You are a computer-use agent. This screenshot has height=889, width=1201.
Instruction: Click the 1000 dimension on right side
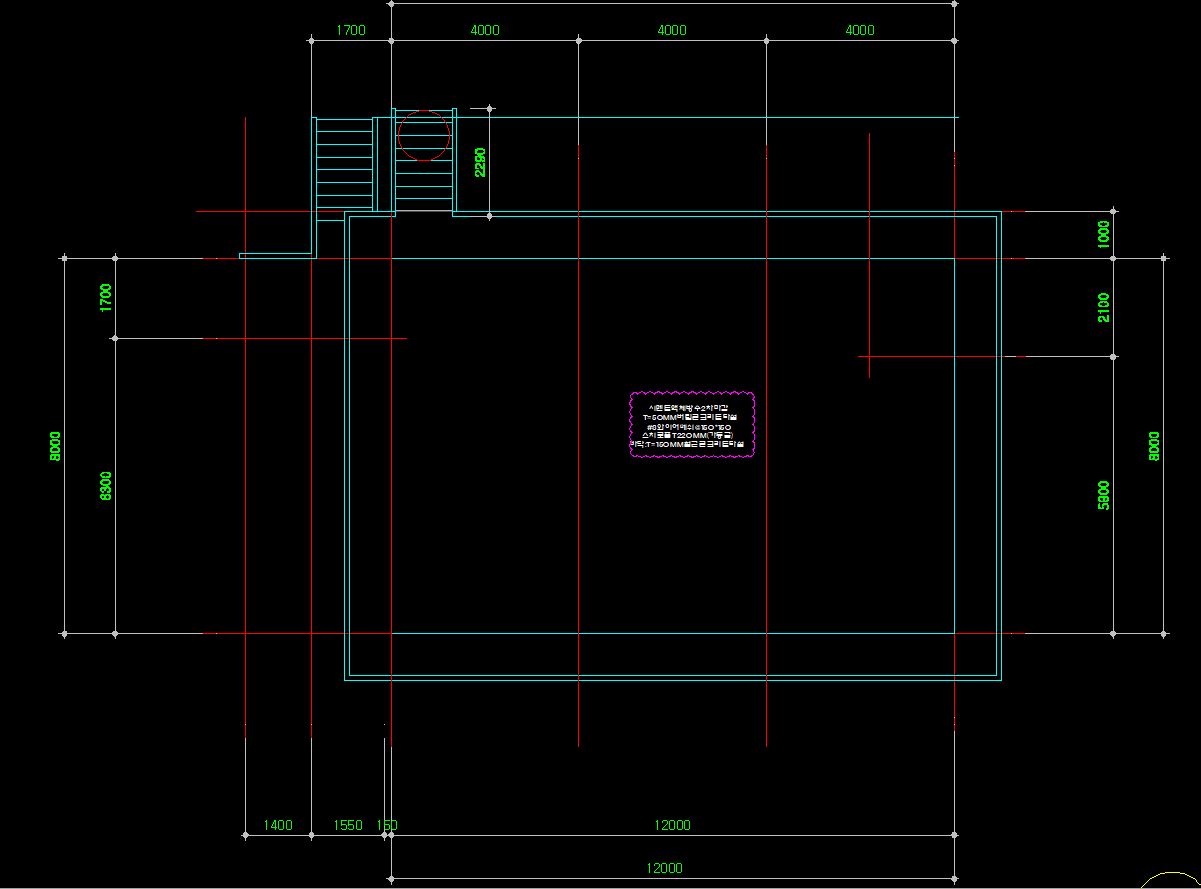(x=1104, y=235)
